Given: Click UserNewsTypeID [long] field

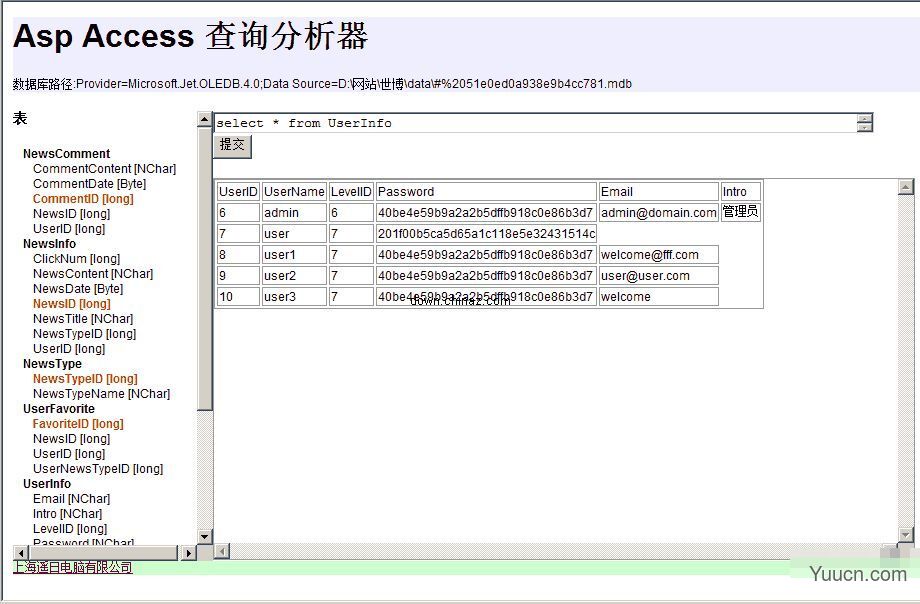Looking at the screenshot, I should (x=98, y=469).
